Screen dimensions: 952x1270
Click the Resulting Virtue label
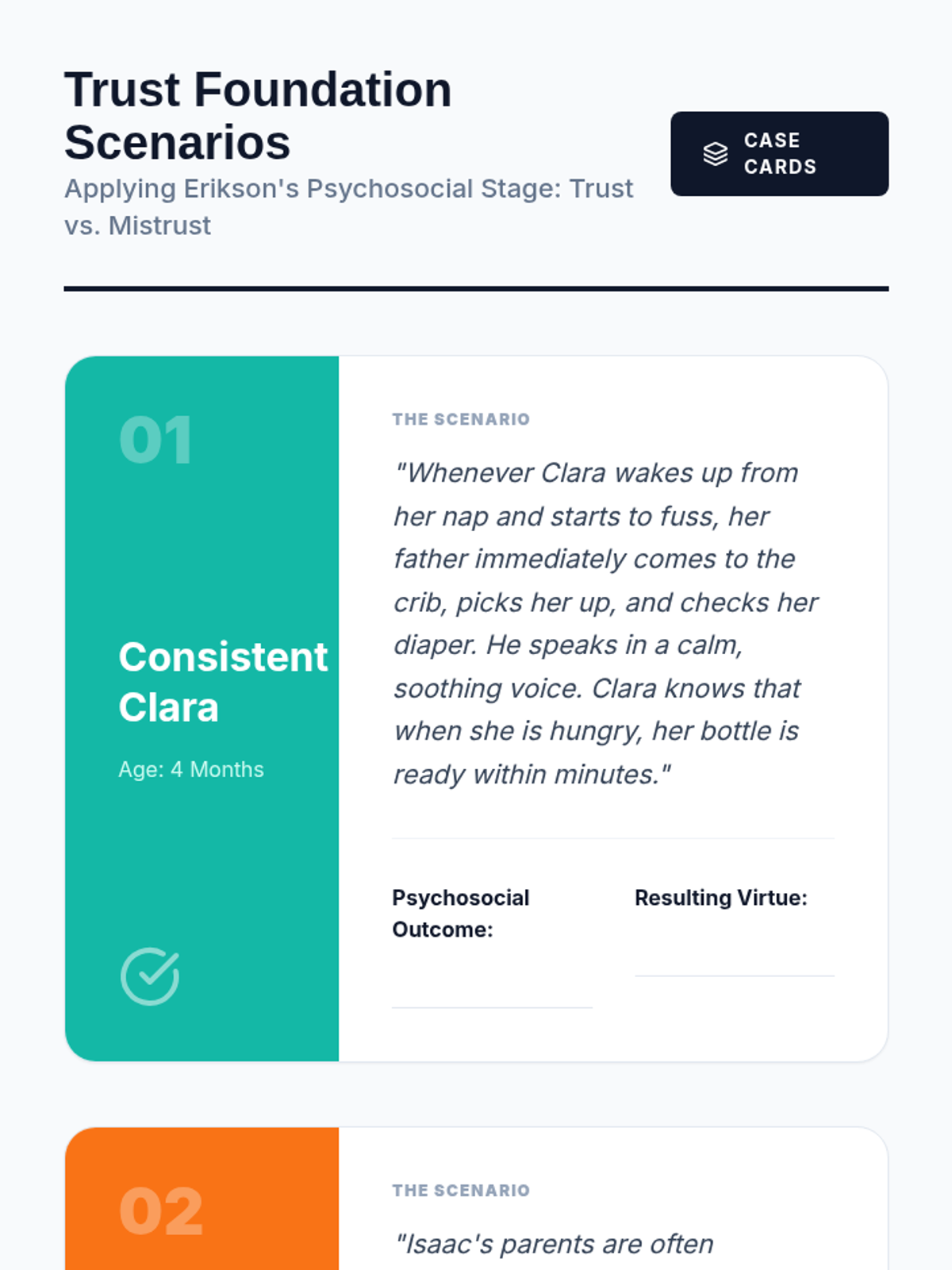[x=720, y=898]
